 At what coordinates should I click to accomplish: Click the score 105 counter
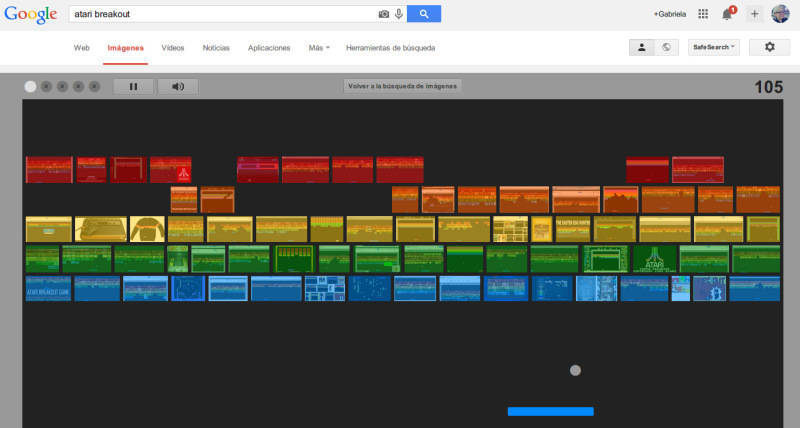pos(768,87)
